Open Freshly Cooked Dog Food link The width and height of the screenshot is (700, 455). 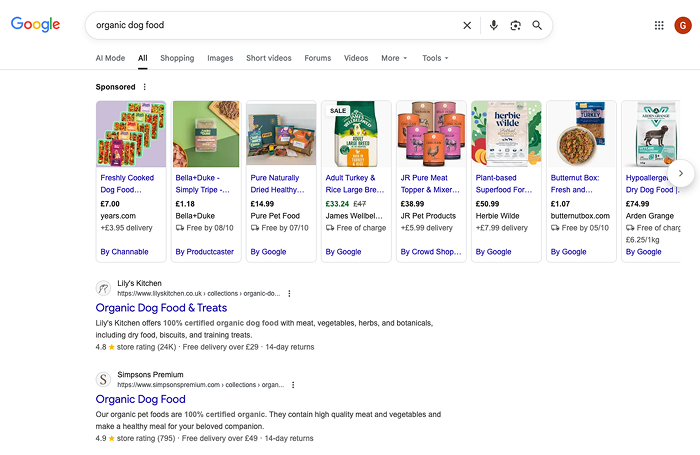[x=127, y=184]
